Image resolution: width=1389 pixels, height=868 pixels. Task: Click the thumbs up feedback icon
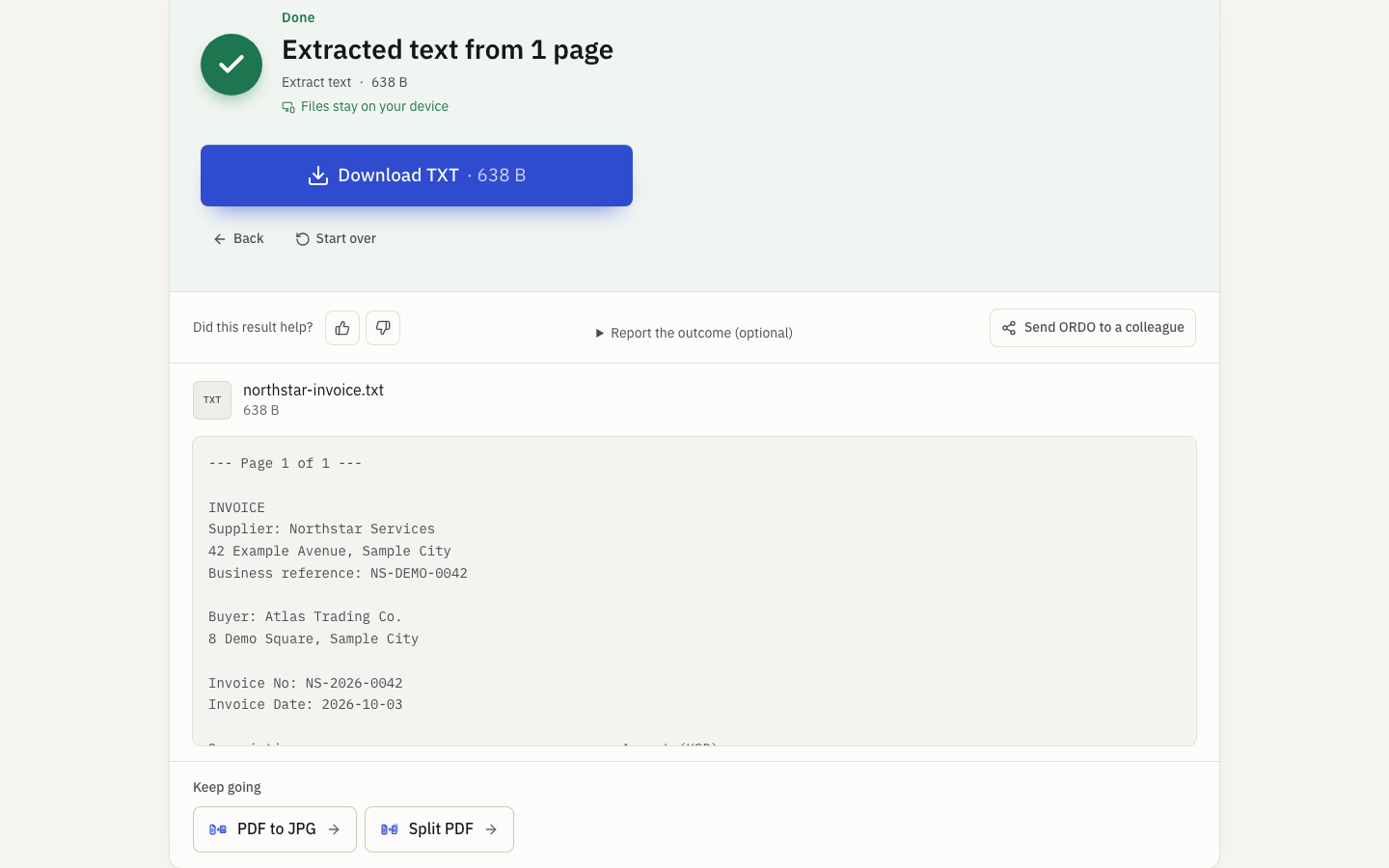click(x=342, y=328)
